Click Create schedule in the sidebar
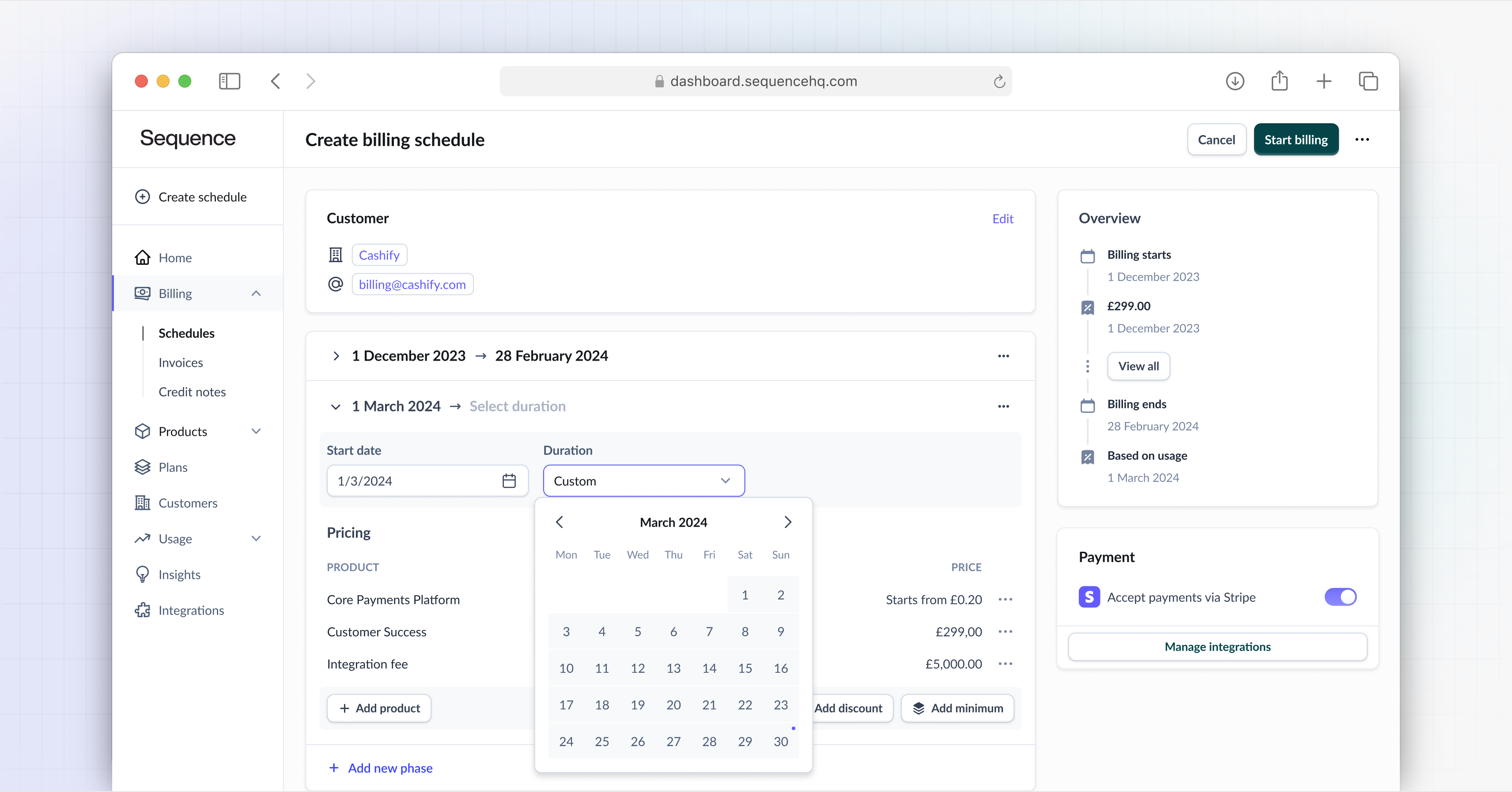The image size is (1512, 792). tap(191, 196)
